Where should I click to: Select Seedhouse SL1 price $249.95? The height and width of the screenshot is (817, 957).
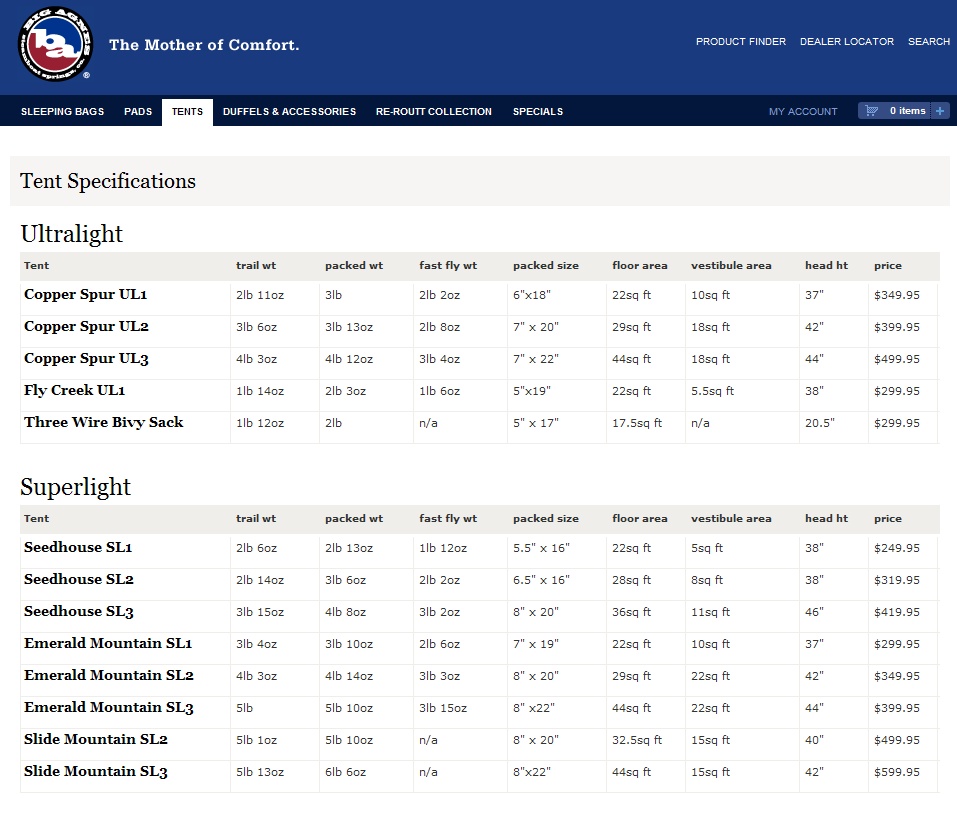point(897,549)
